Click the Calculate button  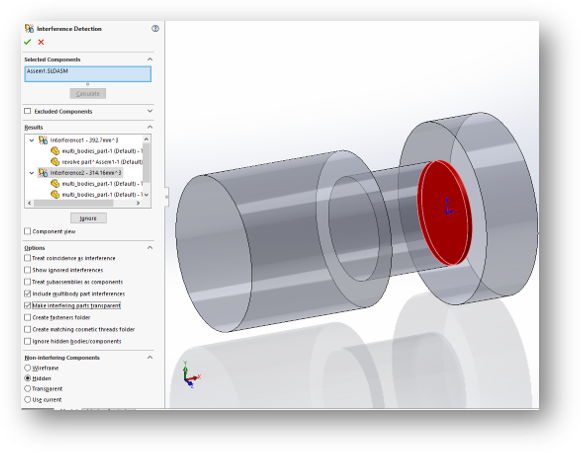[x=88, y=94]
